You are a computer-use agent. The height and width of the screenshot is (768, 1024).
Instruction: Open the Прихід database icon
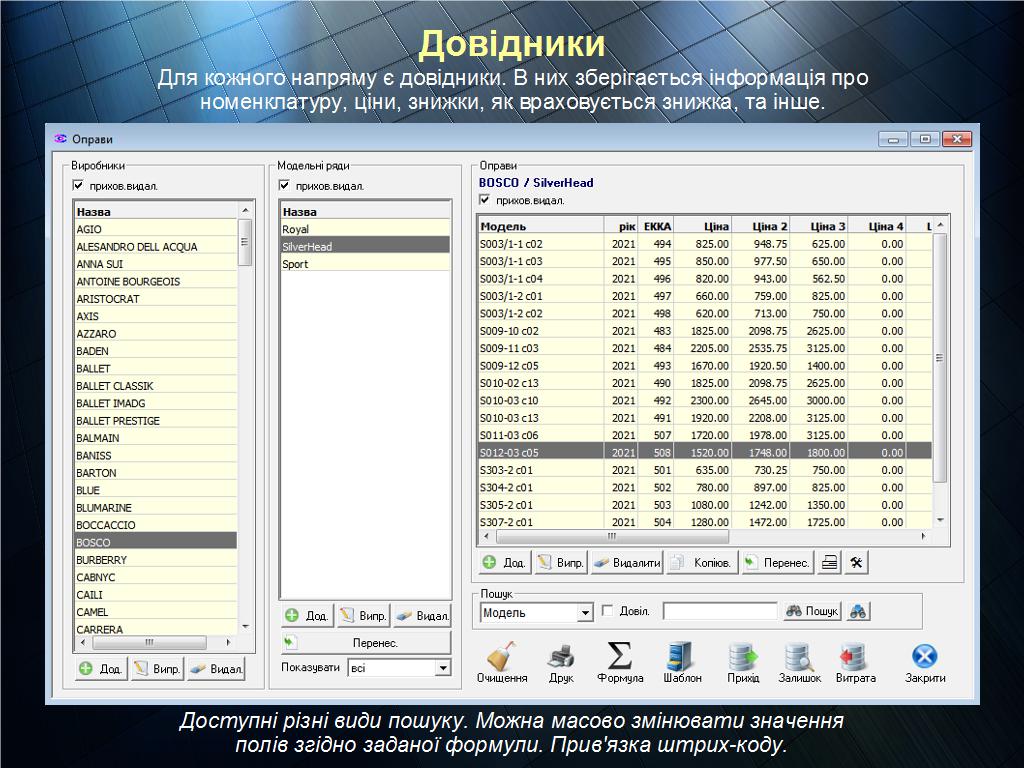coord(743,657)
